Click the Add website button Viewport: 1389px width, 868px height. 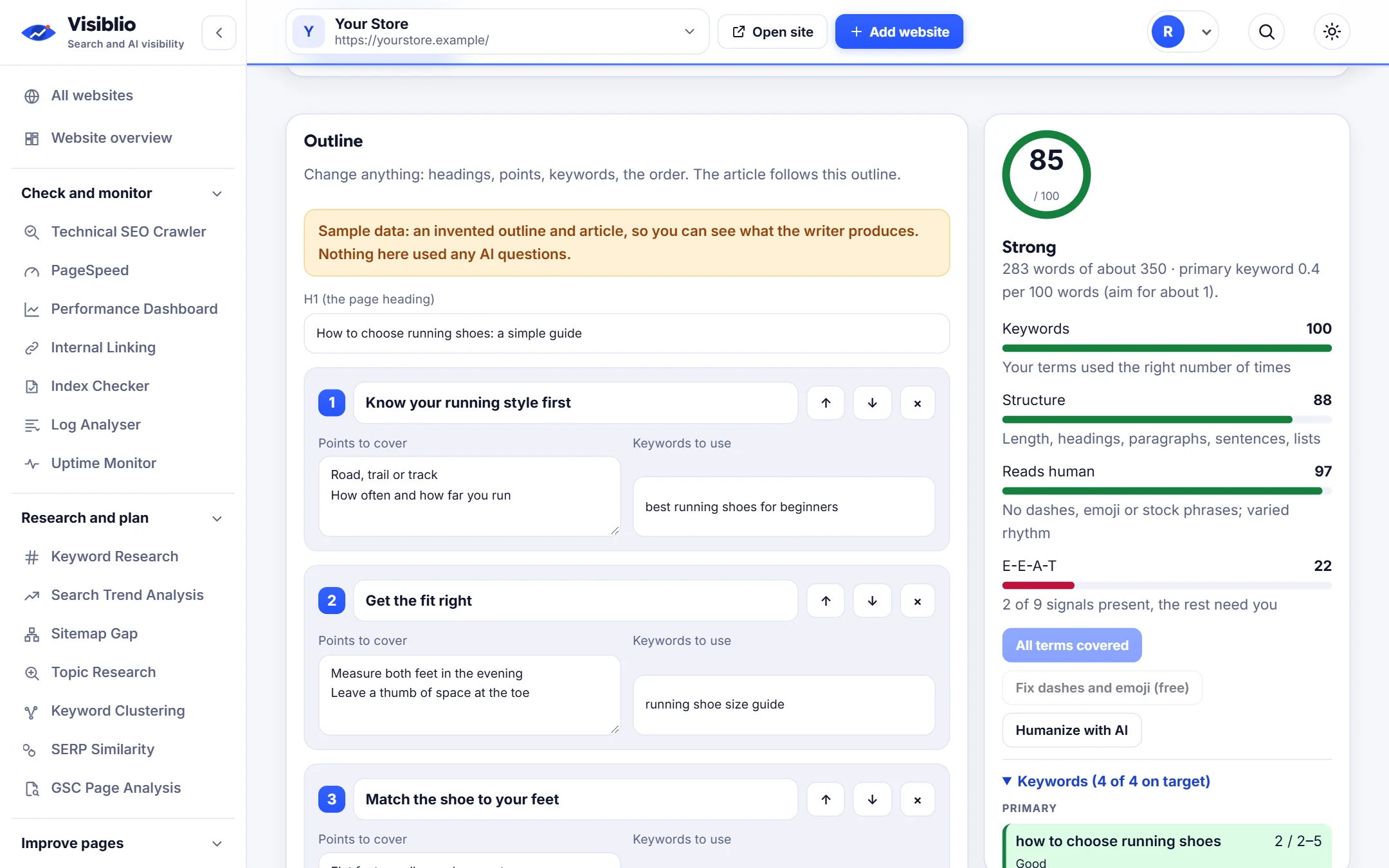(899, 32)
